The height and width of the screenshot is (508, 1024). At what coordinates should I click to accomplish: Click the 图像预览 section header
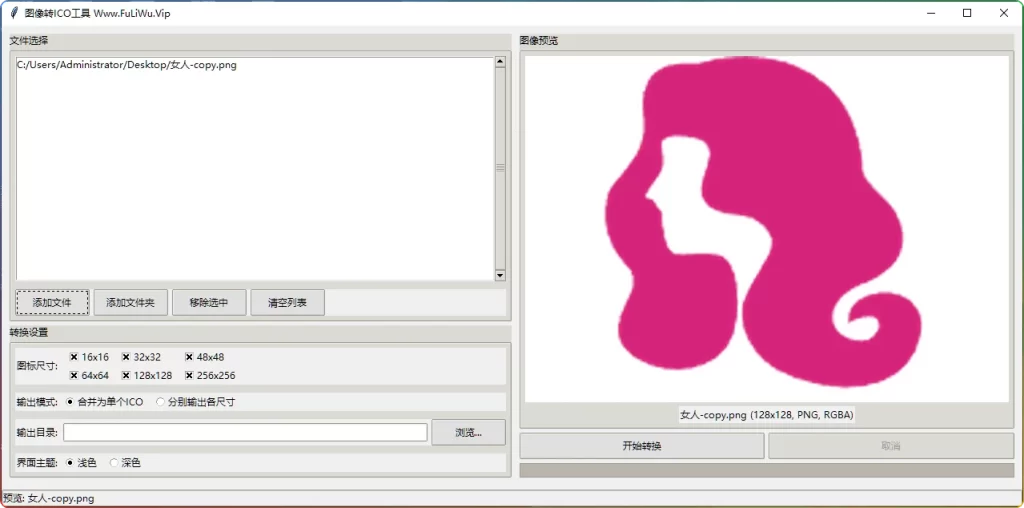coord(539,40)
